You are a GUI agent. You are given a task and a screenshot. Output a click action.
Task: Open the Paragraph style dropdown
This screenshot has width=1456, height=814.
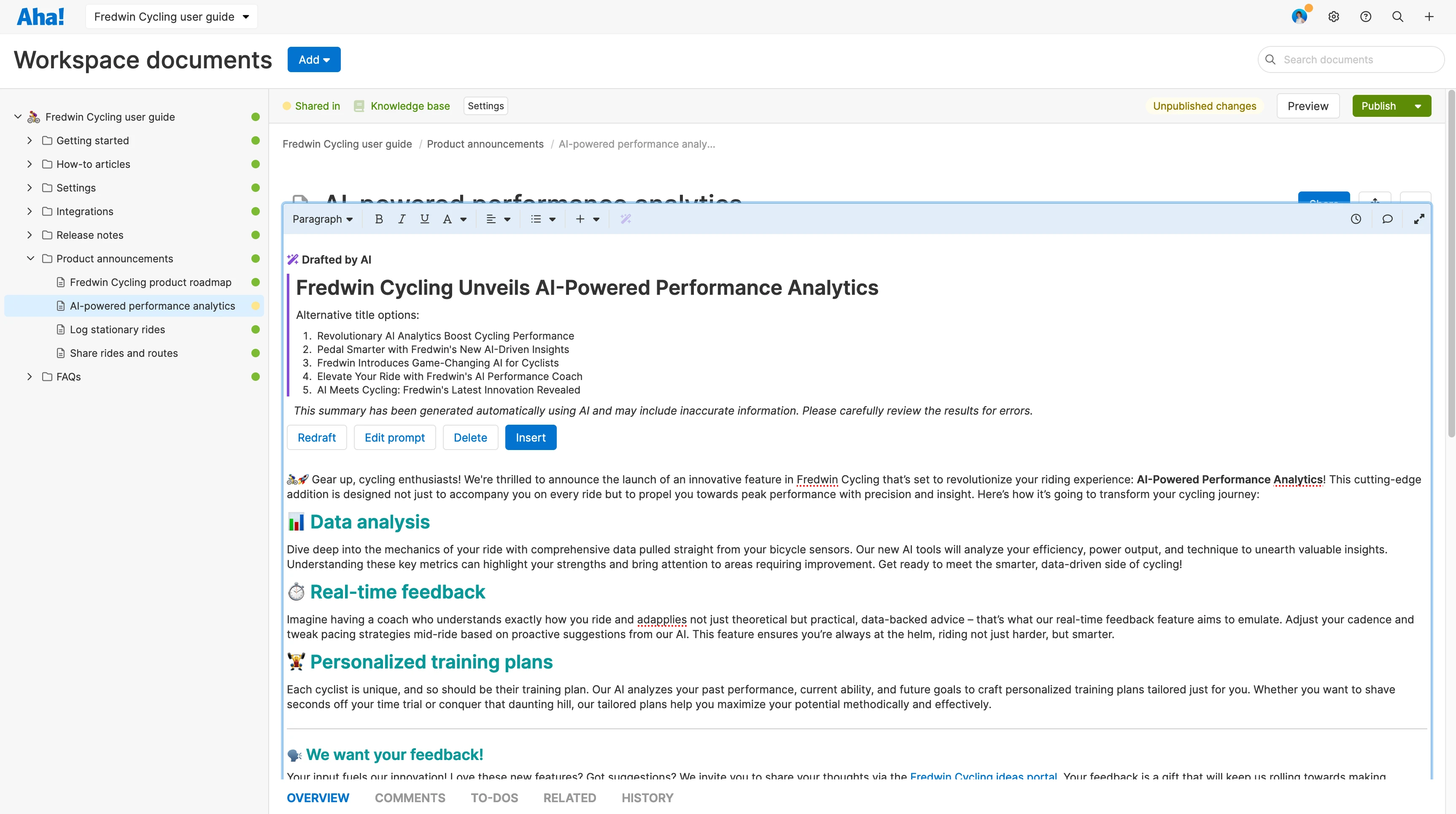(x=322, y=219)
